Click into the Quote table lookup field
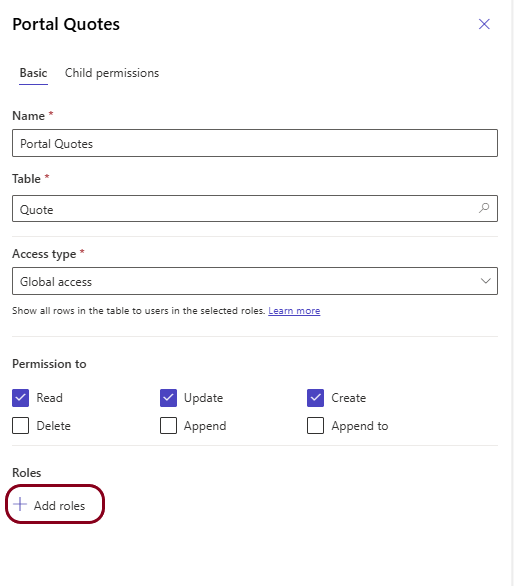The width and height of the screenshot is (514, 586). pos(255,209)
